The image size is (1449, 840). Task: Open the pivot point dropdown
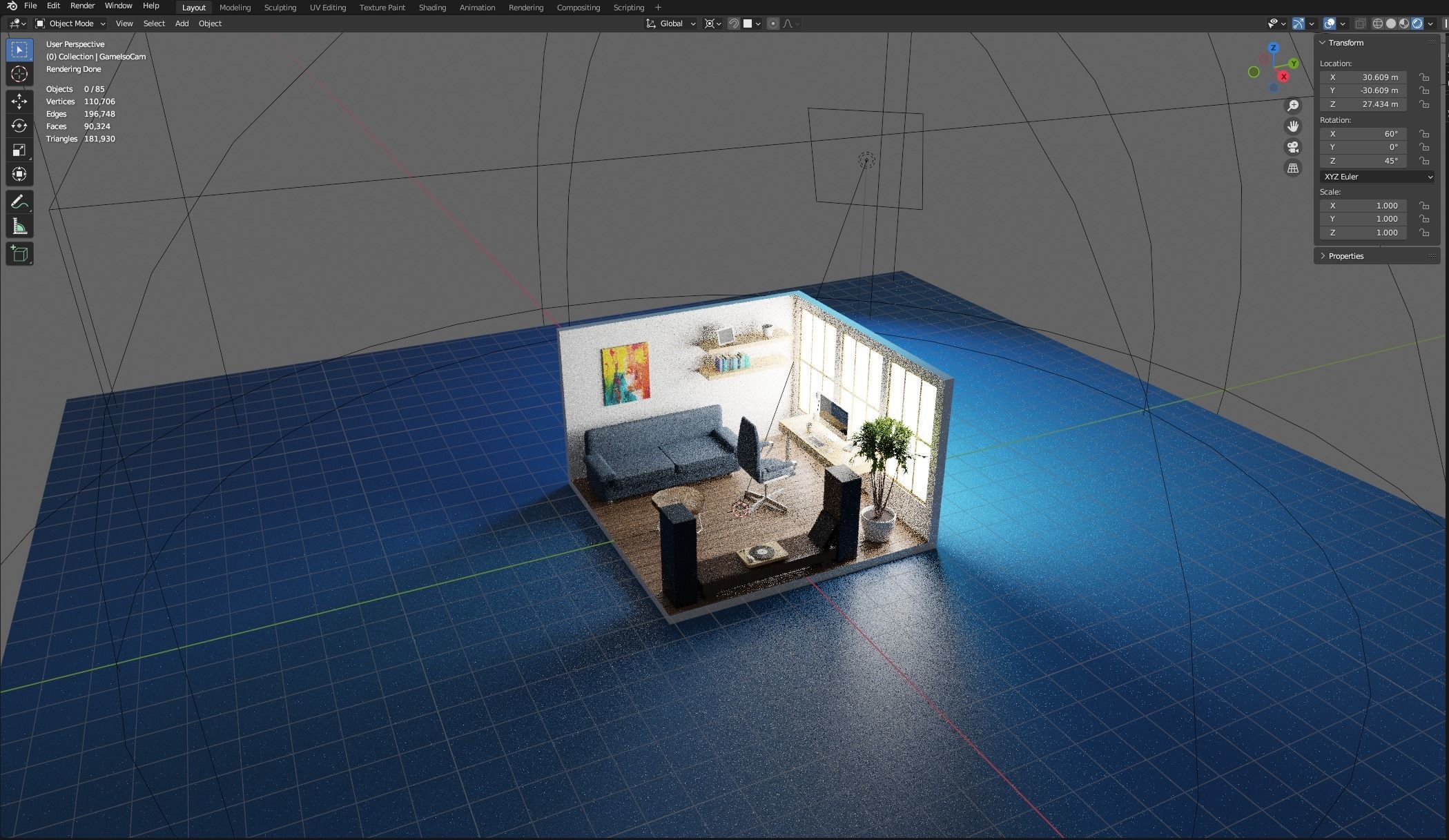[x=713, y=23]
